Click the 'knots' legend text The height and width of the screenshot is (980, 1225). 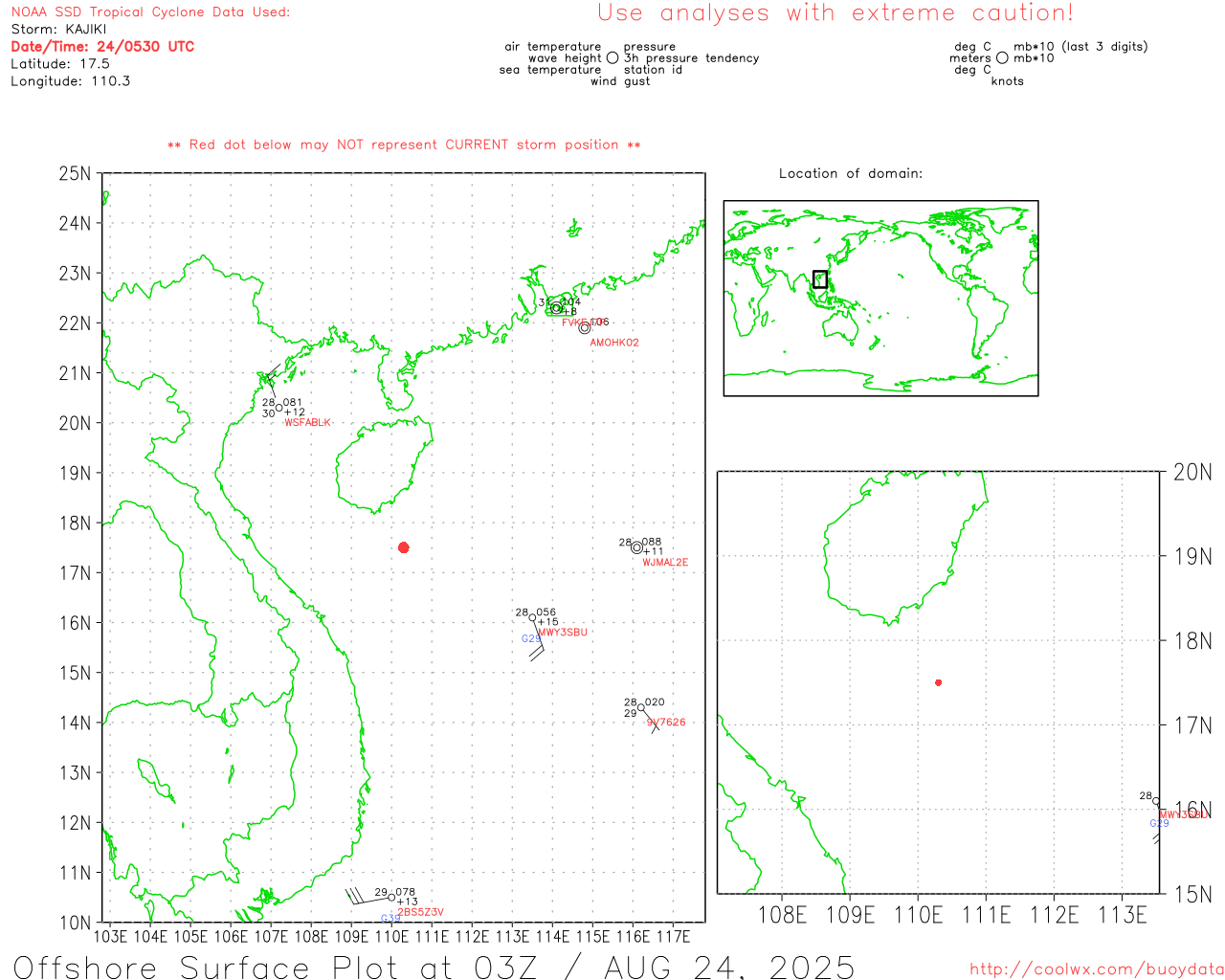coord(1008,81)
